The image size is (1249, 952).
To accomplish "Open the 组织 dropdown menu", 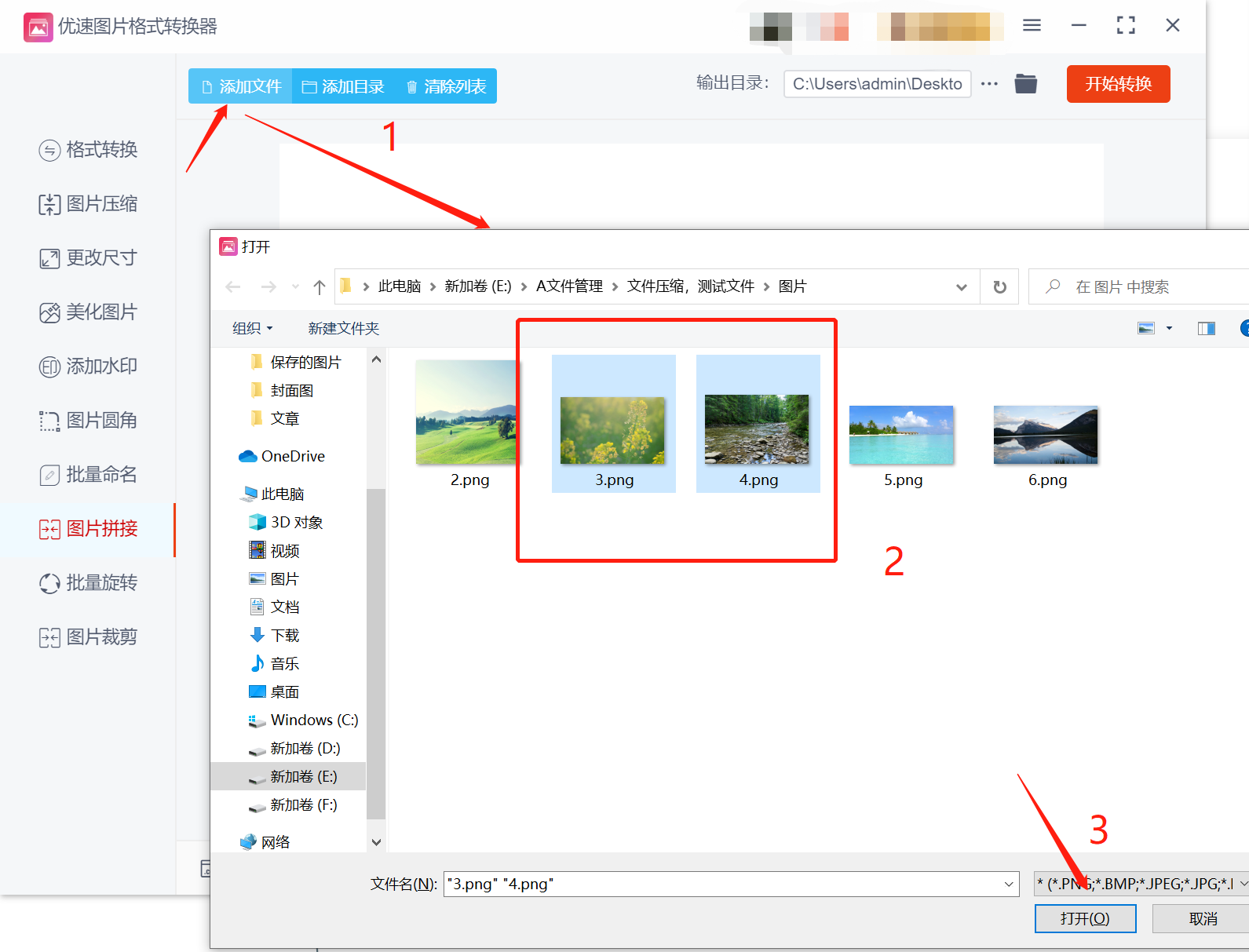I will (252, 328).
